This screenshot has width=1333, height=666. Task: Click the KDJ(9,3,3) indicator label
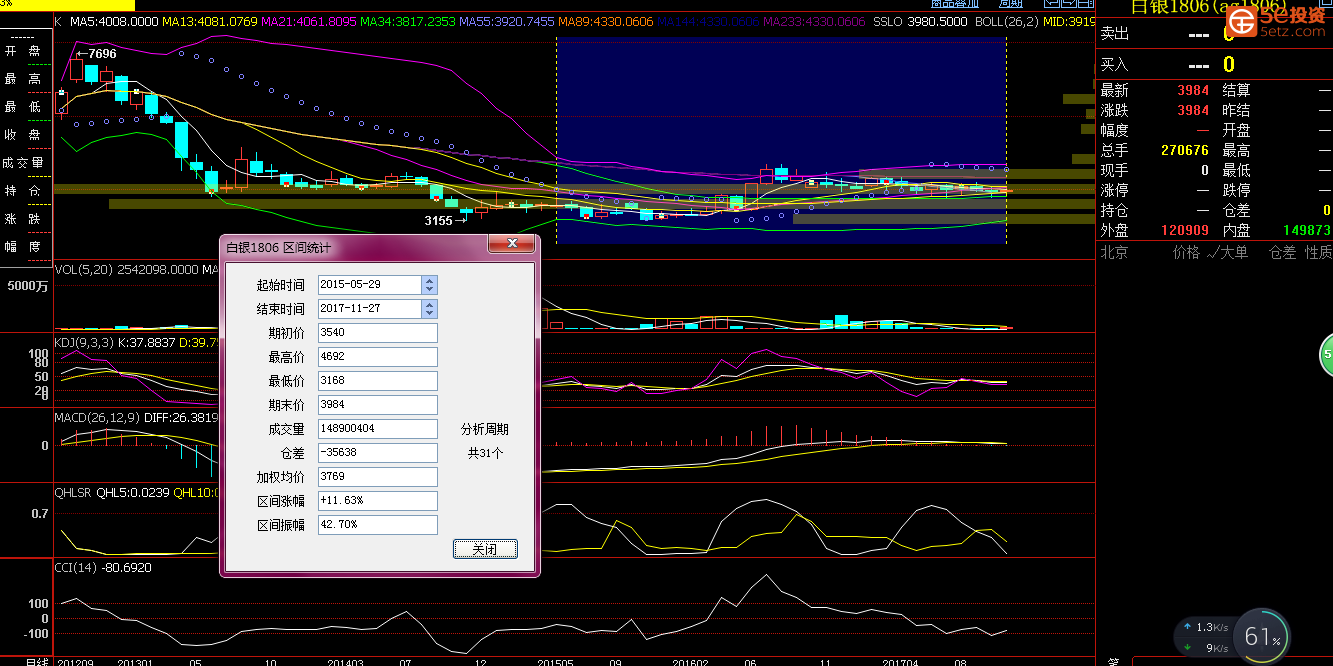pyautogui.click(x=85, y=342)
